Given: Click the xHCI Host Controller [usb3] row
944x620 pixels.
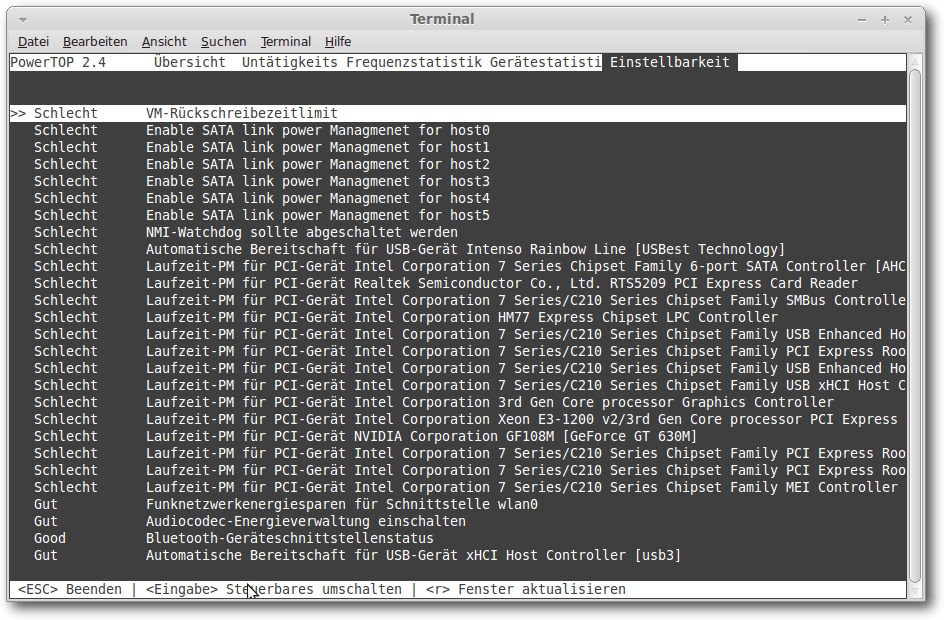Looking at the screenshot, I should [458, 555].
